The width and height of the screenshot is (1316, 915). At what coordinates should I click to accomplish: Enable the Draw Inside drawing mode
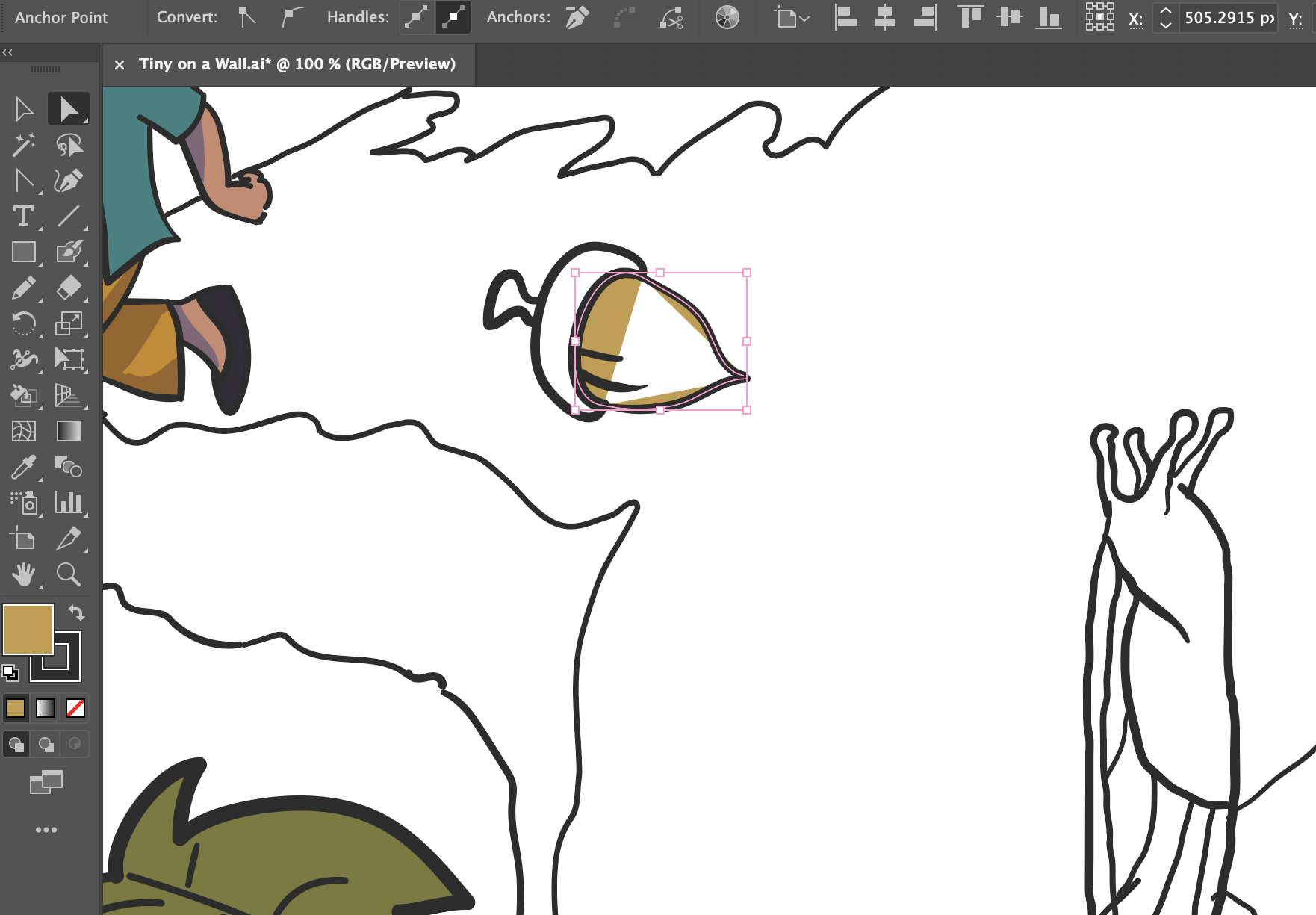(74, 744)
